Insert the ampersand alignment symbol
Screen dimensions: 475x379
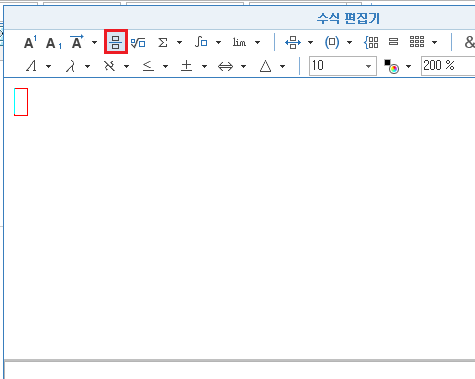pyautogui.click(x=469, y=42)
